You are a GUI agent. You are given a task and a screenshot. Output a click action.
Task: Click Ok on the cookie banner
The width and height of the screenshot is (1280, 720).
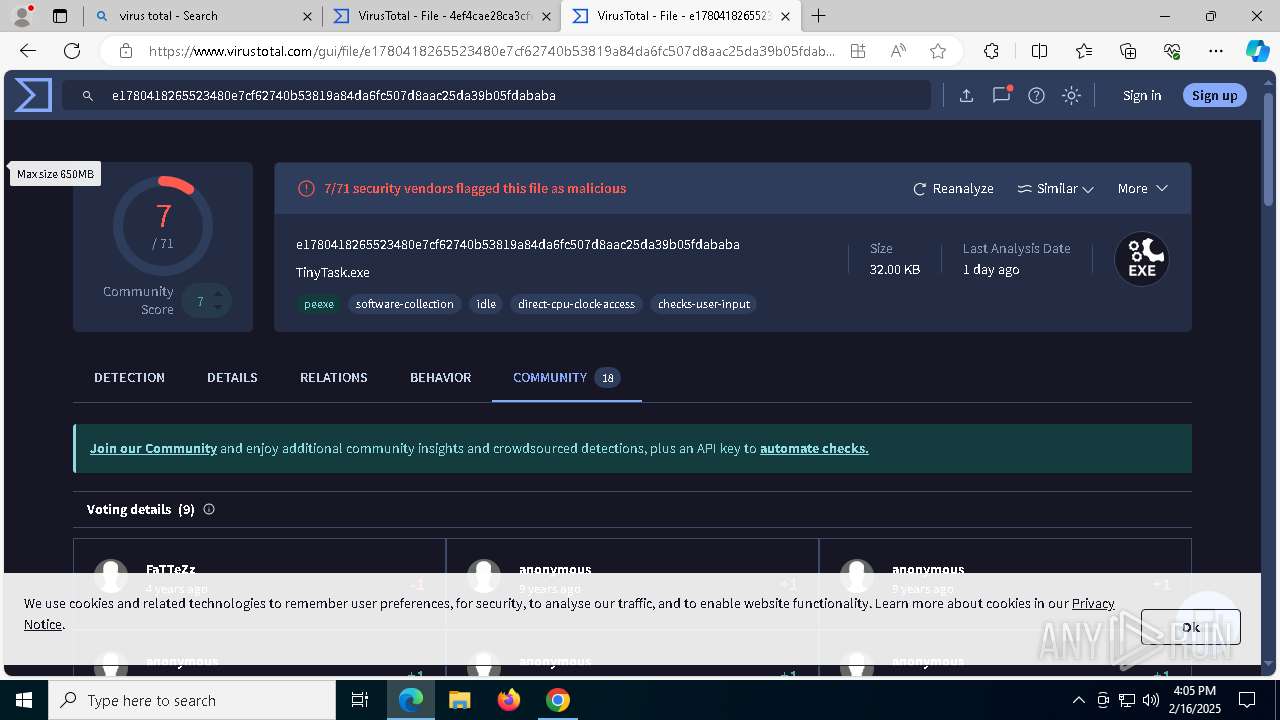click(x=1190, y=627)
